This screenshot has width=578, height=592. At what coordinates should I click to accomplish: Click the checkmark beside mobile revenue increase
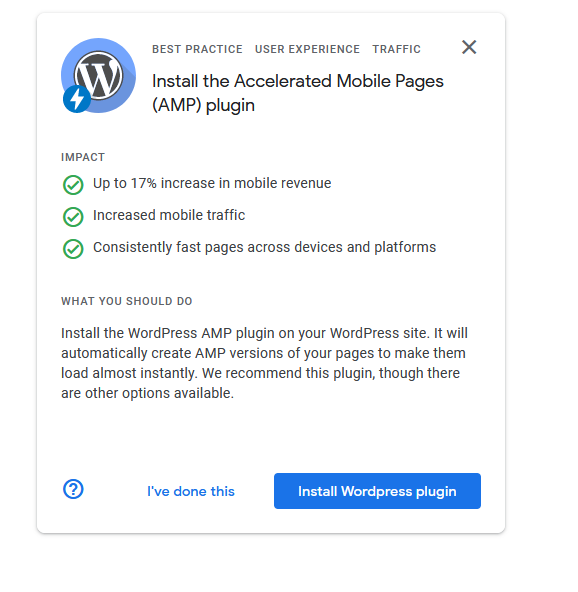[73, 185]
